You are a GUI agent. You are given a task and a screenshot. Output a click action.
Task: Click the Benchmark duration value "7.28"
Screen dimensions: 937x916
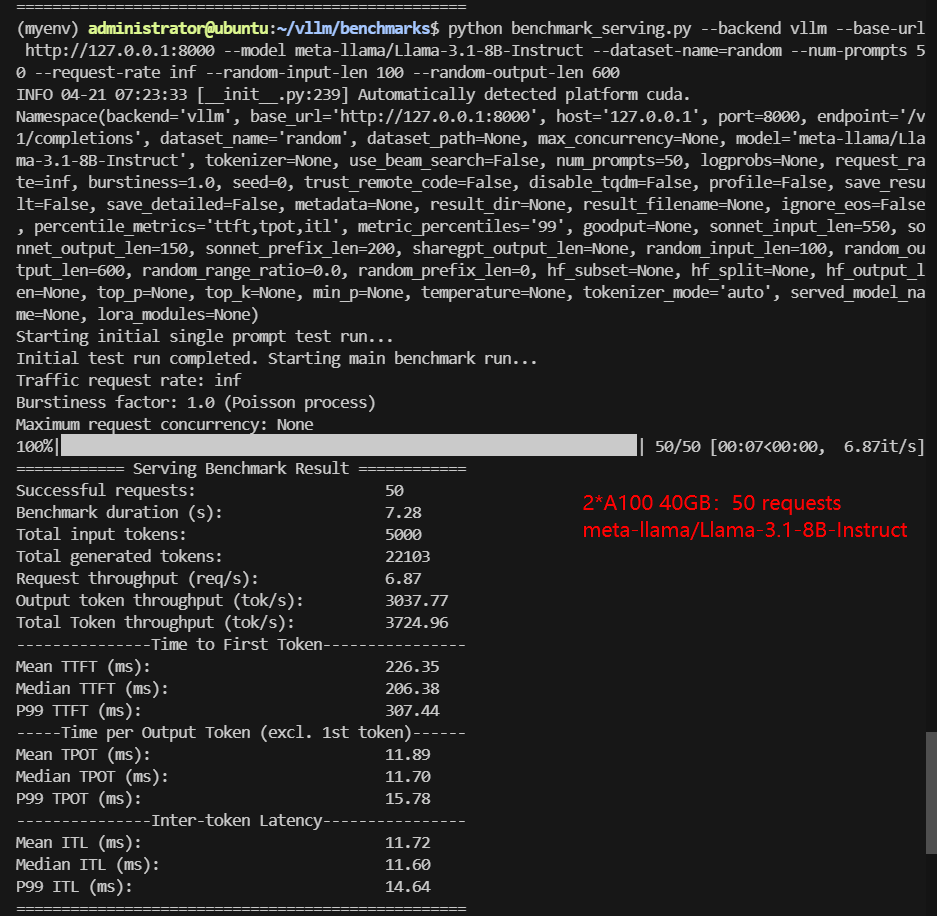[403, 513]
